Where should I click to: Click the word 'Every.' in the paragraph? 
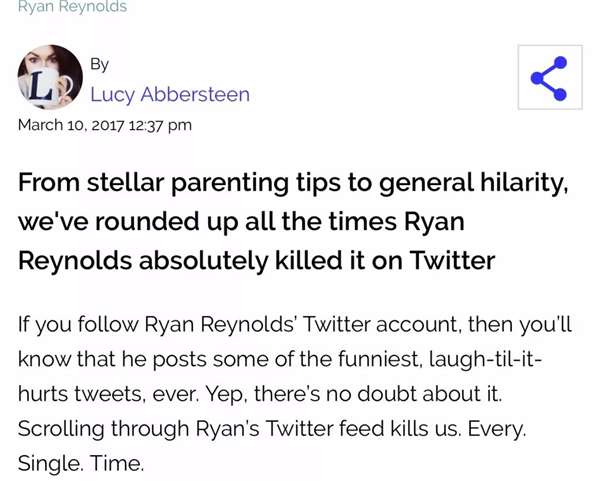(x=497, y=429)
